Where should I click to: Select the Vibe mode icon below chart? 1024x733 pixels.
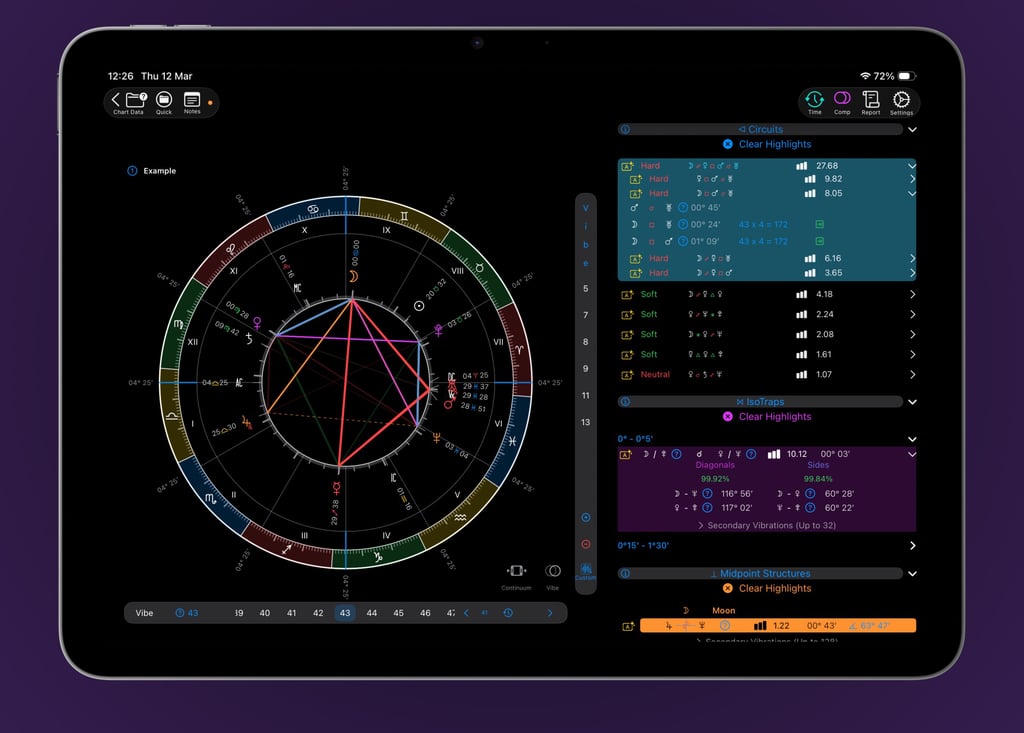point(552,571)
